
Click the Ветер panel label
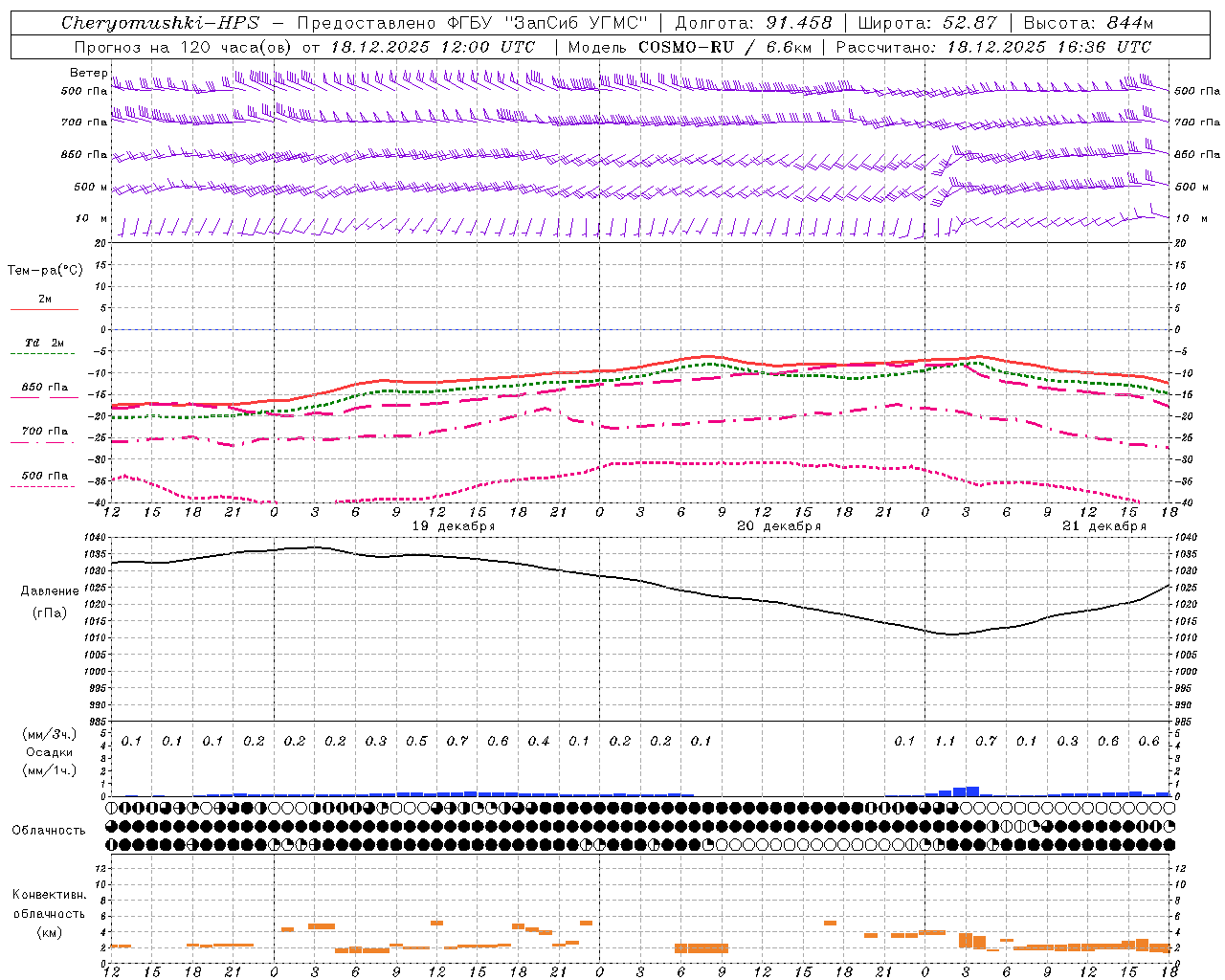[88, 73]
